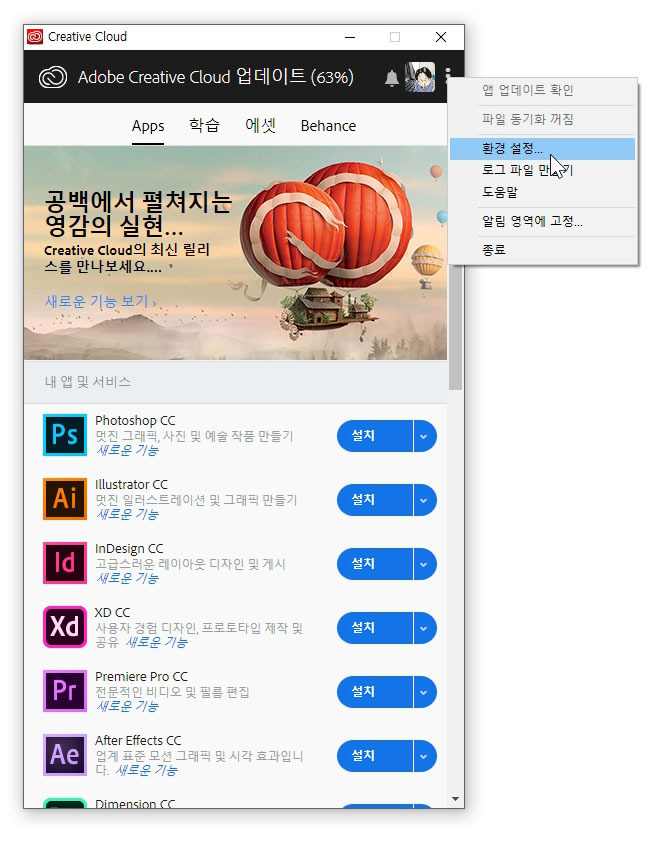Click the Premiere Pro CC app name
This screenshot has width=657, height=849.
coord(141,676)
